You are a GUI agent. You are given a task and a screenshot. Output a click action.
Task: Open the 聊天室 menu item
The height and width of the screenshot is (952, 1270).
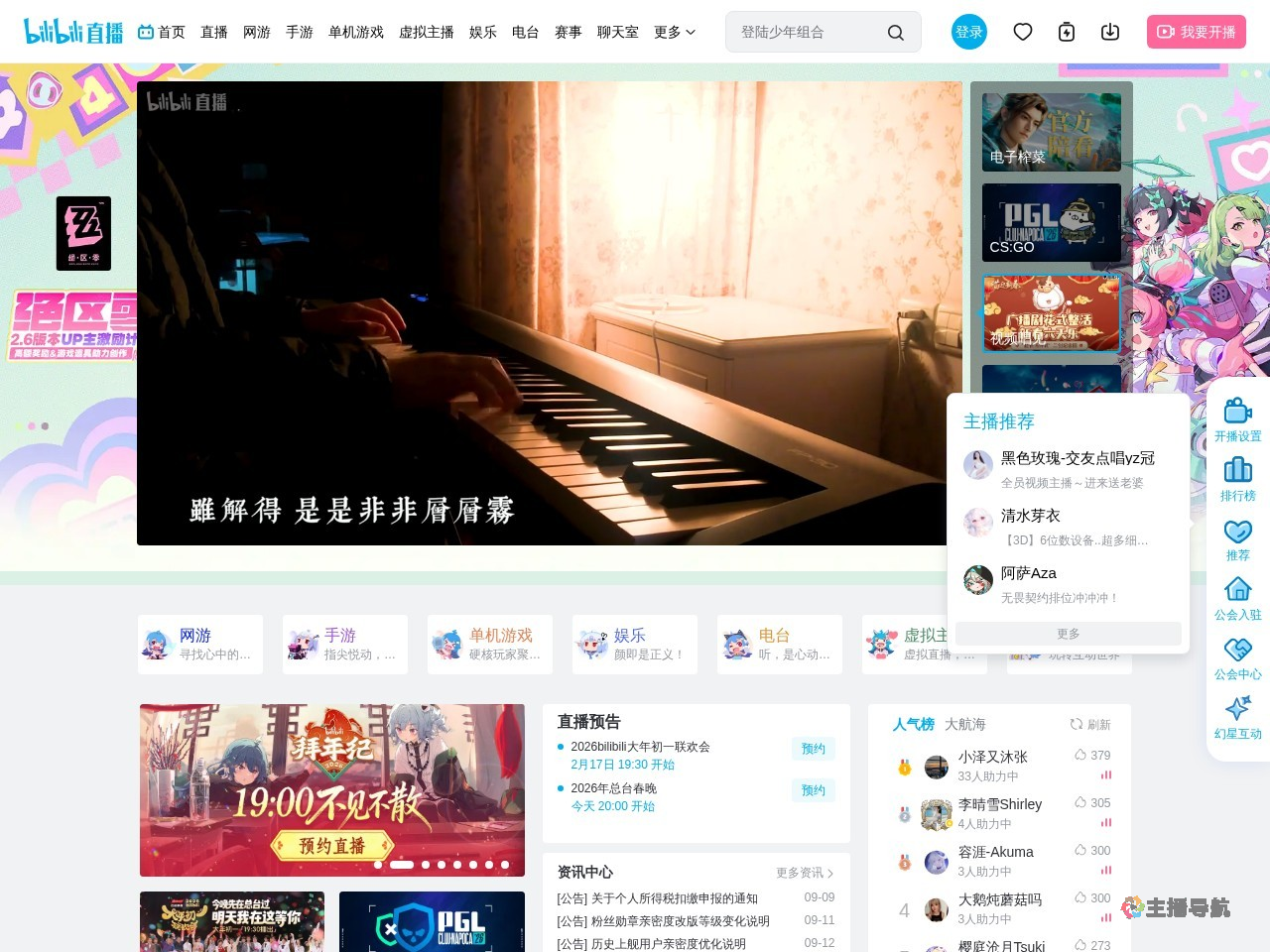tap(617, 32)
